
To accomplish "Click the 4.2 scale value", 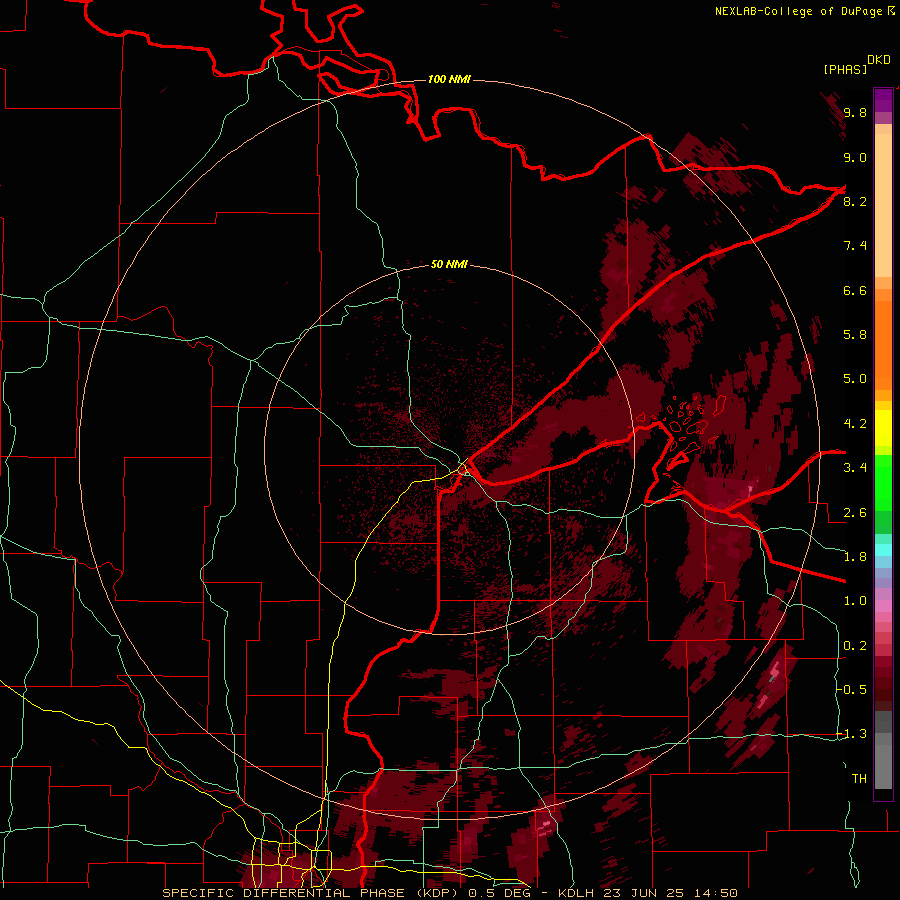I will [855, 424].
